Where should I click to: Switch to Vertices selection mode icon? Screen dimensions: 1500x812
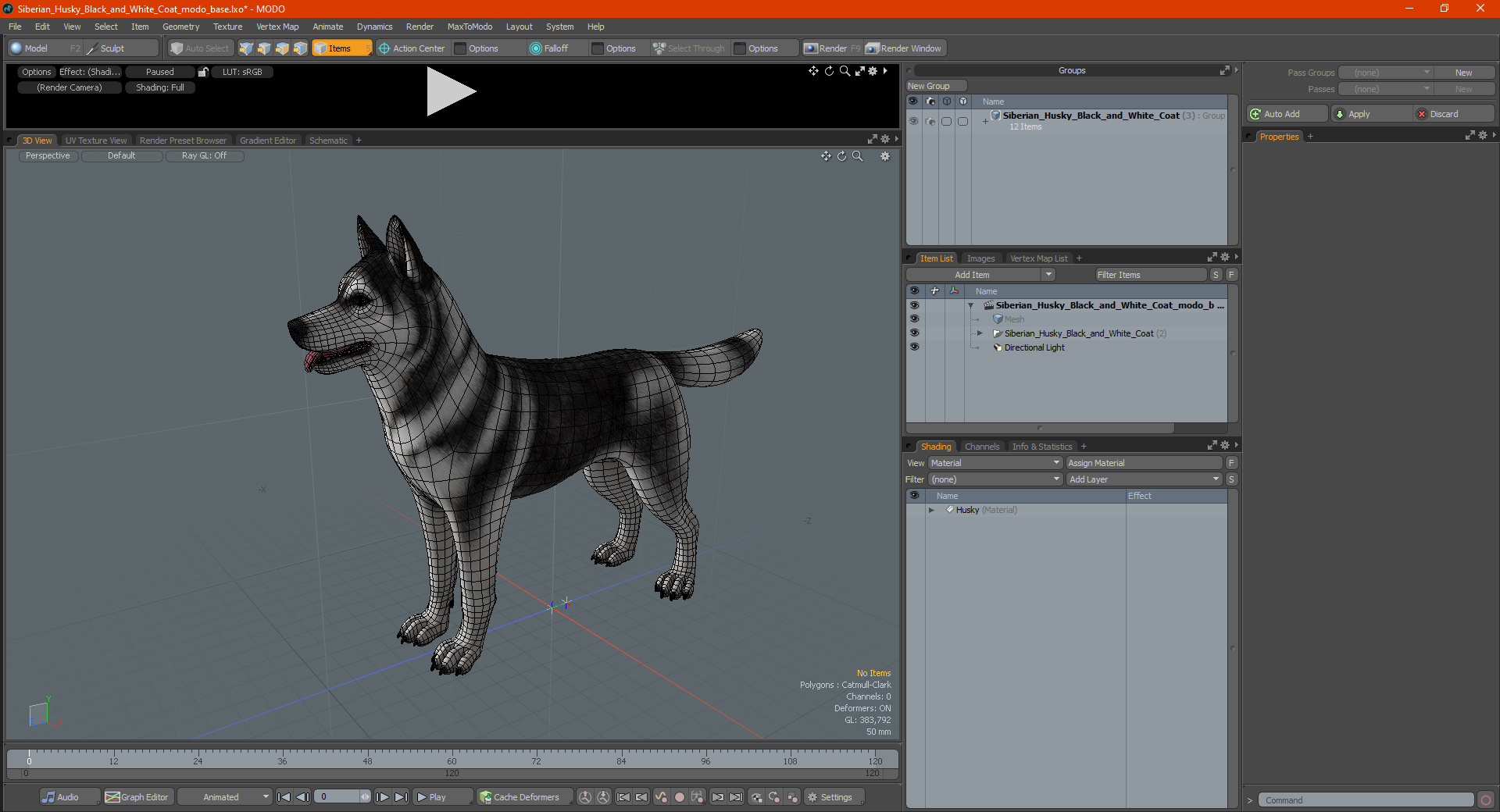coord(246,48)
